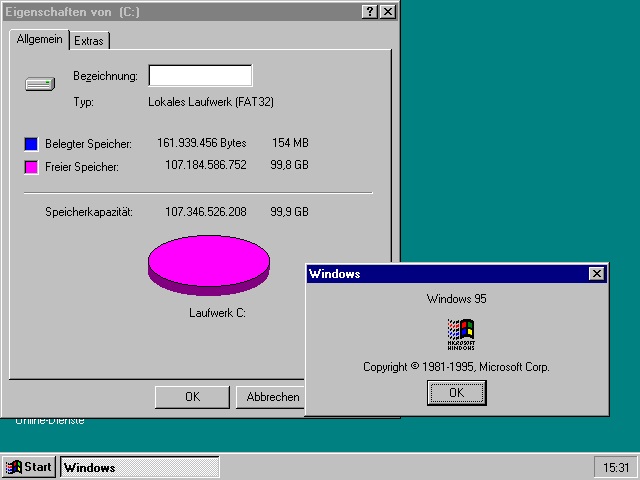Select the Windows taskbar button
The height and width of the screenshot is (480, 640).
140,467
